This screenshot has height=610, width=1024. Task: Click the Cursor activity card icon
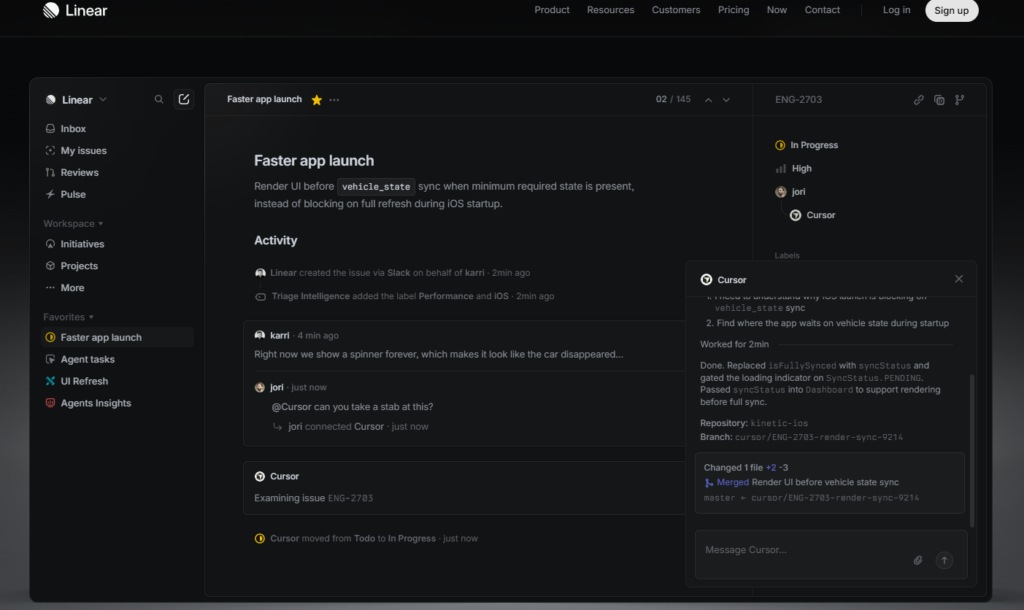[x=260, y=477]
